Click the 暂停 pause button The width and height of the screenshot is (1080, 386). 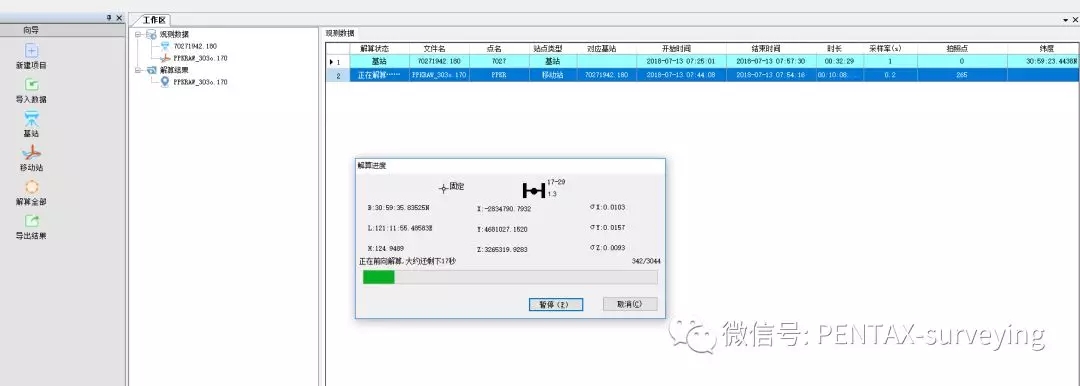click(x=556, y=304)
